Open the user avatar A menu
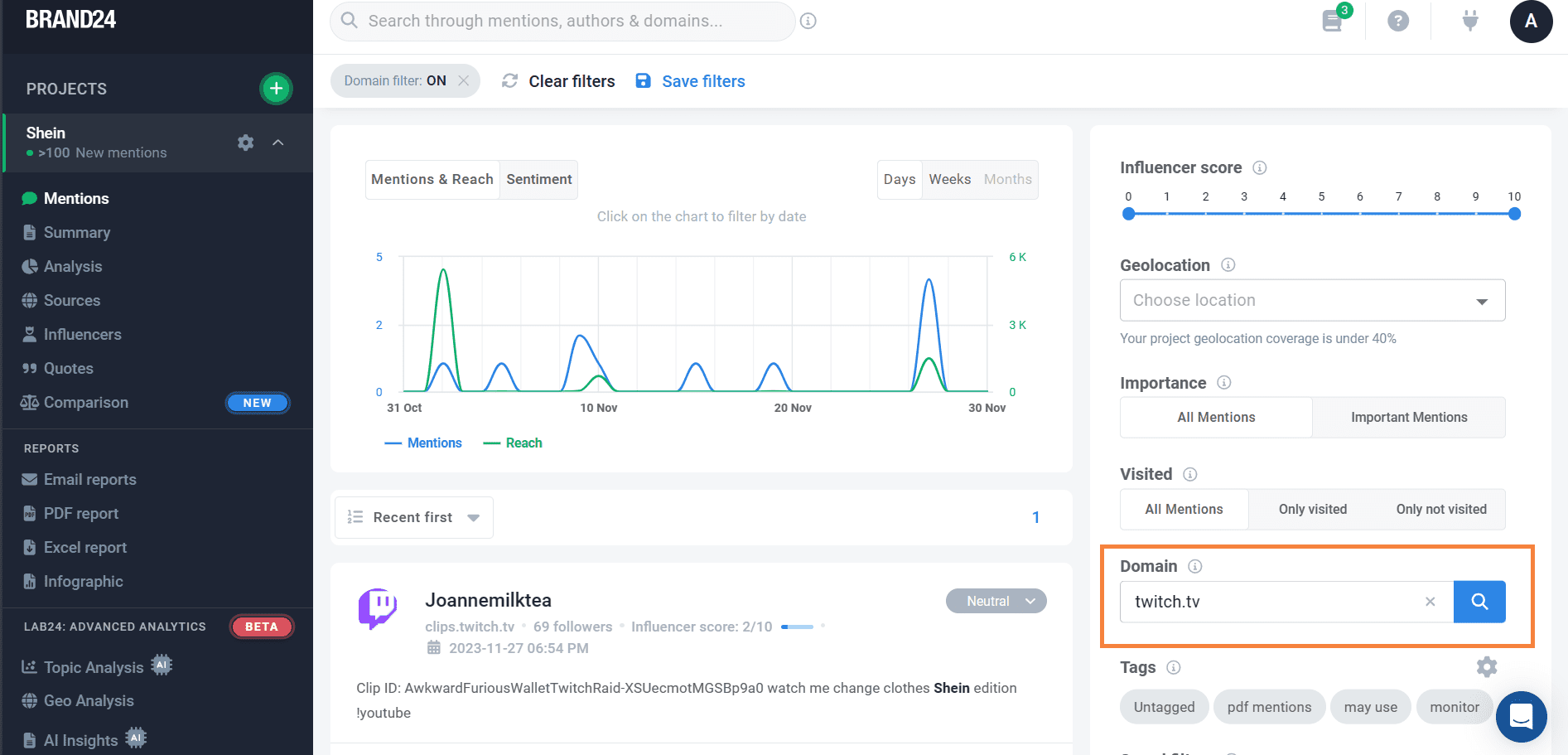Image resolution: width=1568 pixels, height=755 pixels. coord(1531,21)
